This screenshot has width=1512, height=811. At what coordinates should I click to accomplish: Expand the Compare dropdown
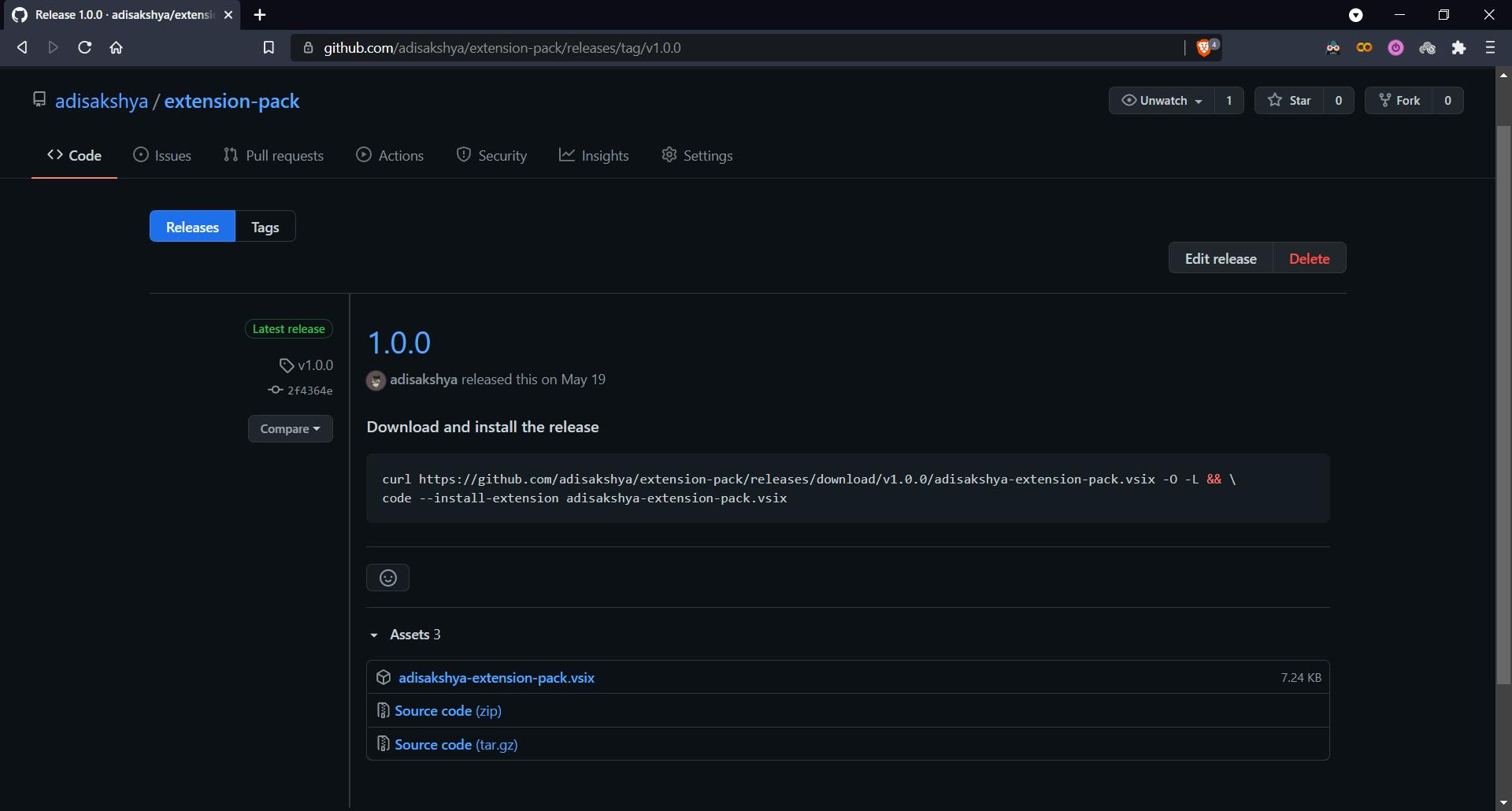(290, 429)
